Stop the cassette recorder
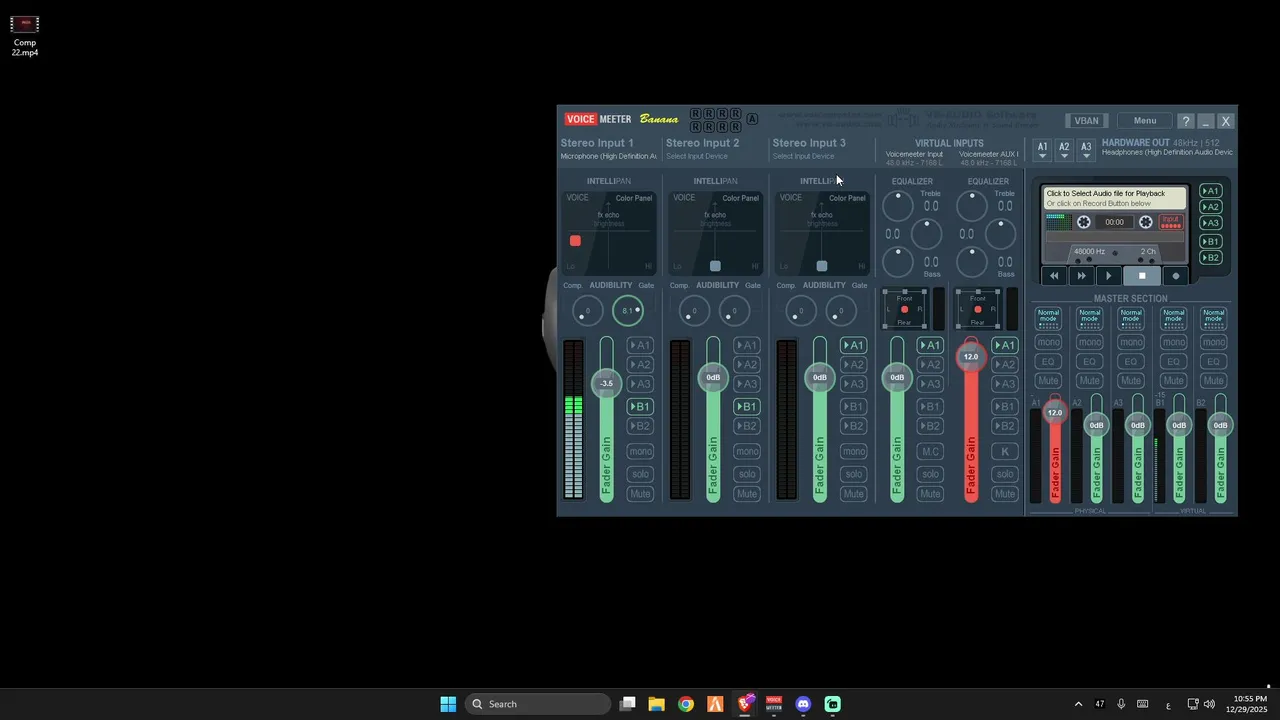This screenshot has width=1280, height=720. [x=1142, y=276]
